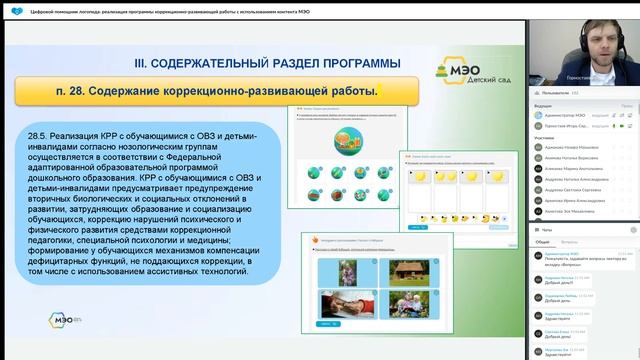Click the avatar of Ахметова Зоя Михайловна
Image resolution: width=640 pixels, height=360 pixels.
pyautogui.click(x=538, y=211)
